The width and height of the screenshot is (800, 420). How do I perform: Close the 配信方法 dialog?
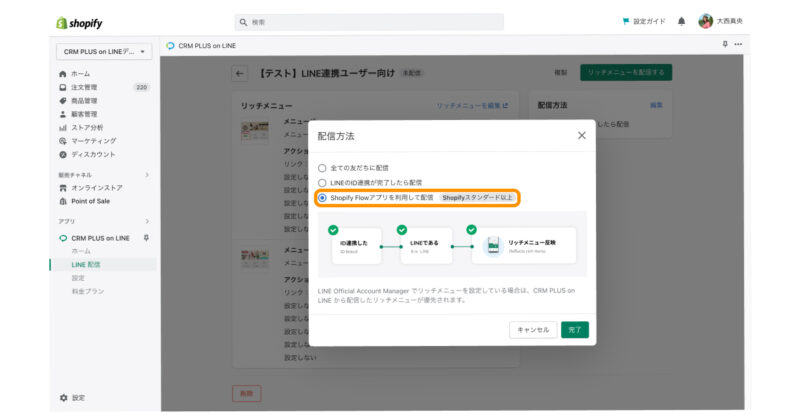582,136
